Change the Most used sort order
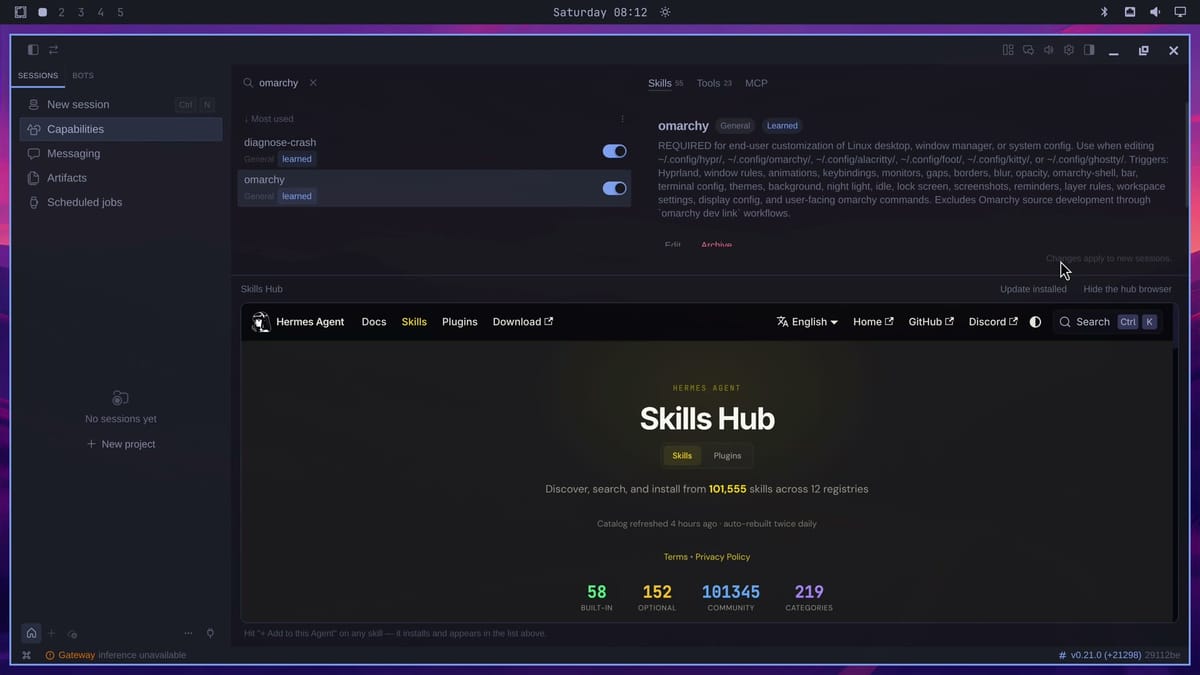The height and width of the screenshot is (675, 1200). (269, 119)
